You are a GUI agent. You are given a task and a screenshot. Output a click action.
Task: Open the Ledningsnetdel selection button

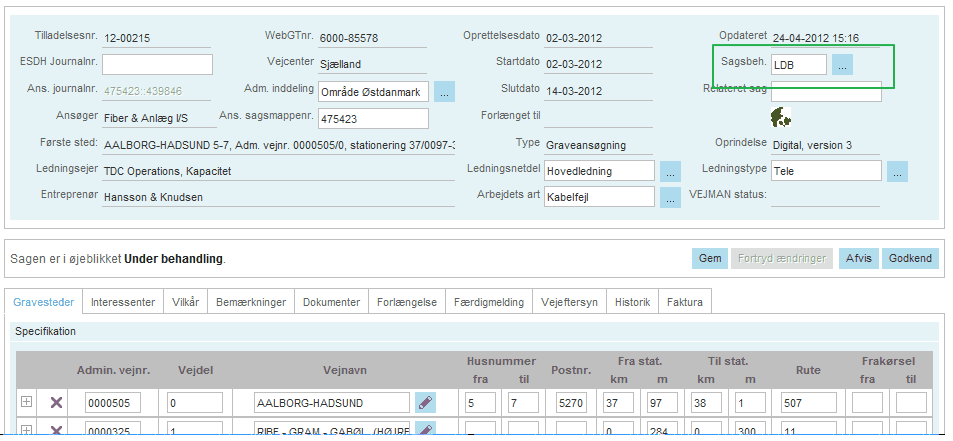[670, 171]
